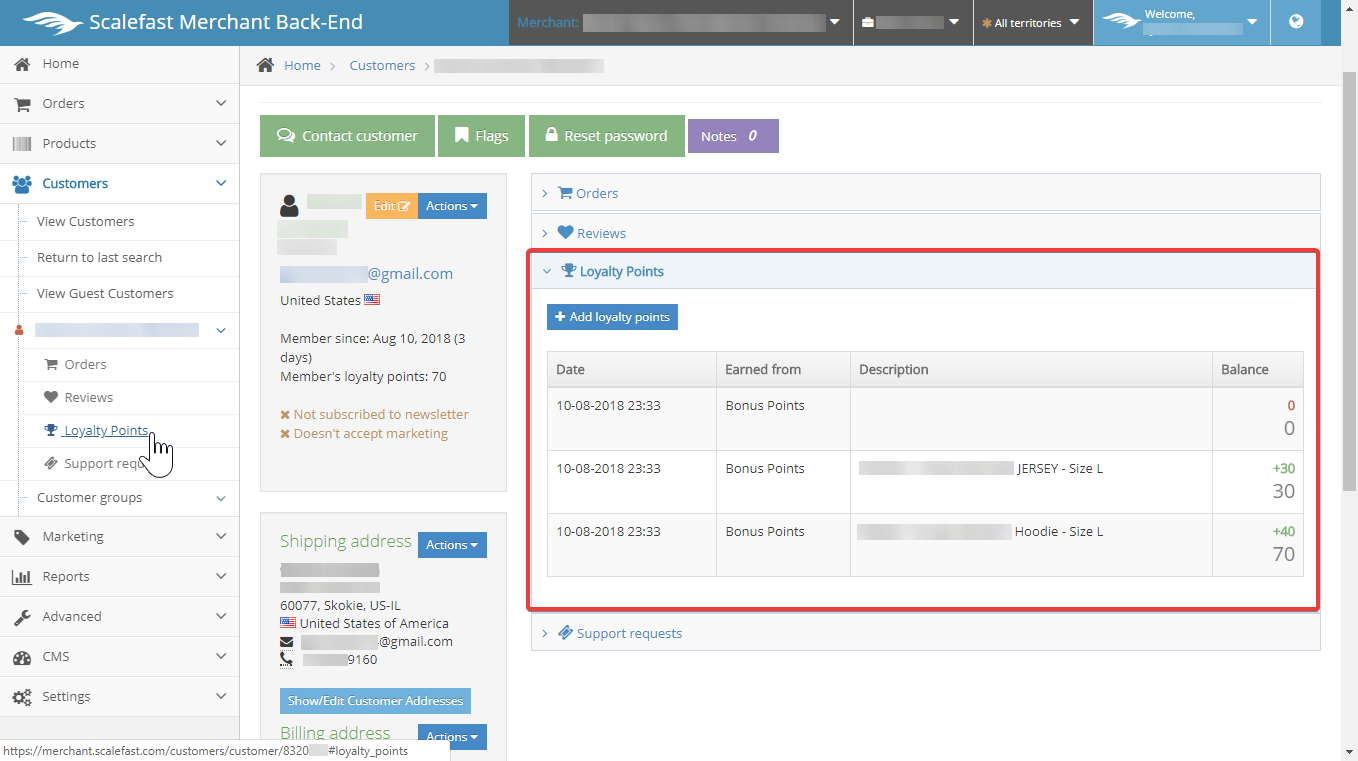This screenshot has width=1358, height=761.
Task: Click the globe icon in top bar
Action: (1296, 22)
